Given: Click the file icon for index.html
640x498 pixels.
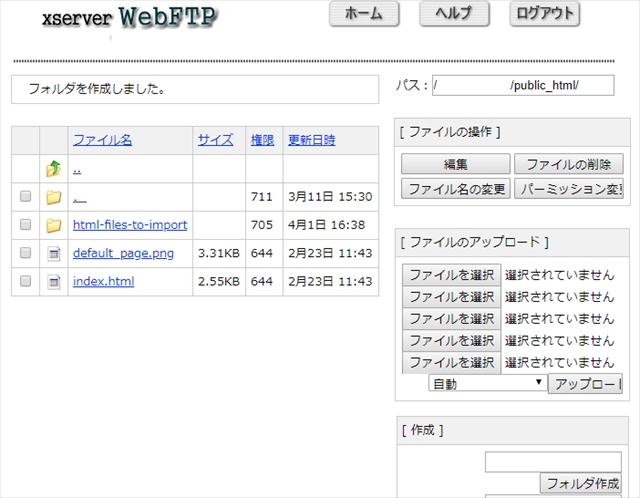Looking at the screenshot, I should (54, 282).
